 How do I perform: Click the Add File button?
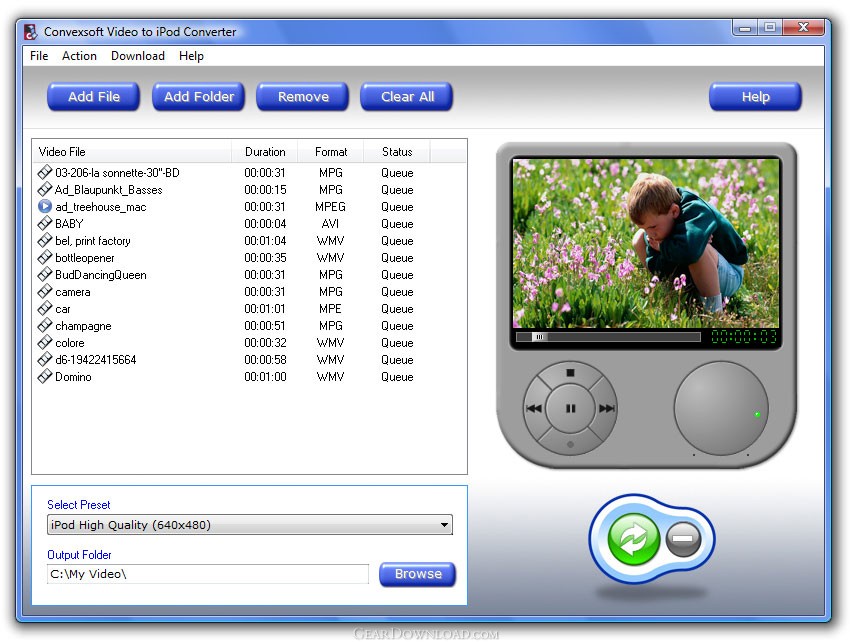tap(93, 97)
